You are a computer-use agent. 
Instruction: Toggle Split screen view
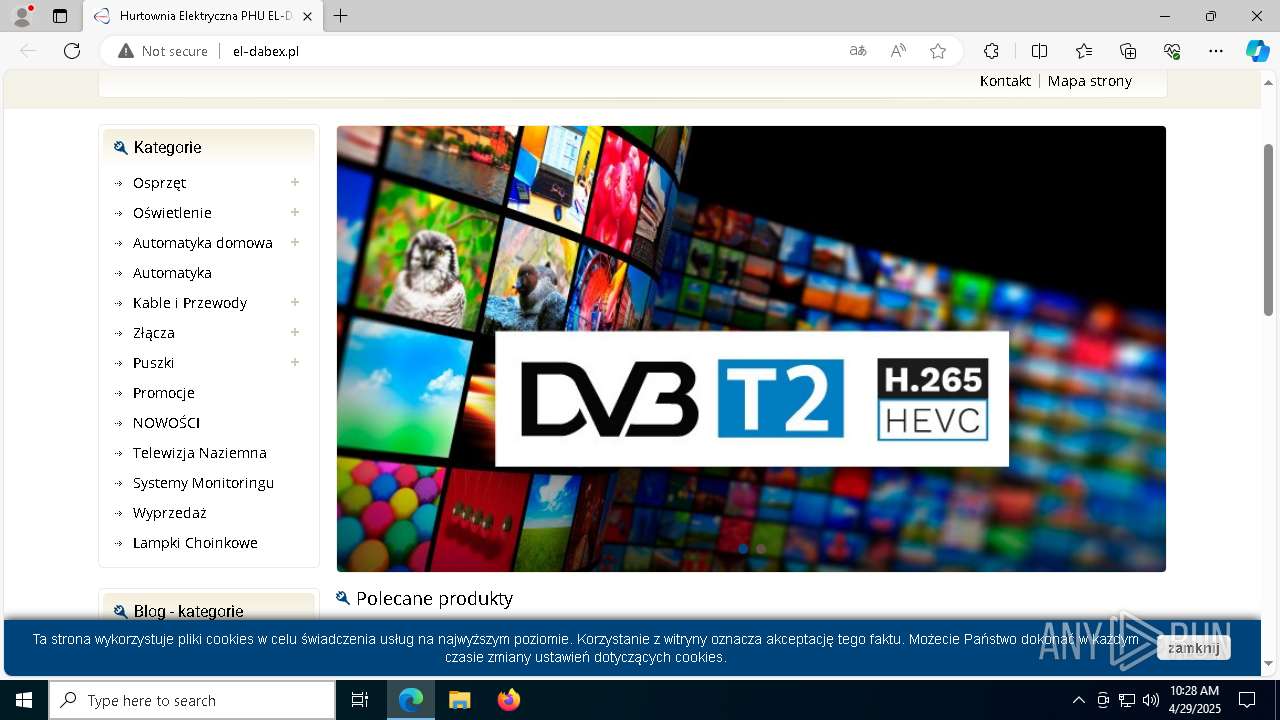(x=1039, y=51)
